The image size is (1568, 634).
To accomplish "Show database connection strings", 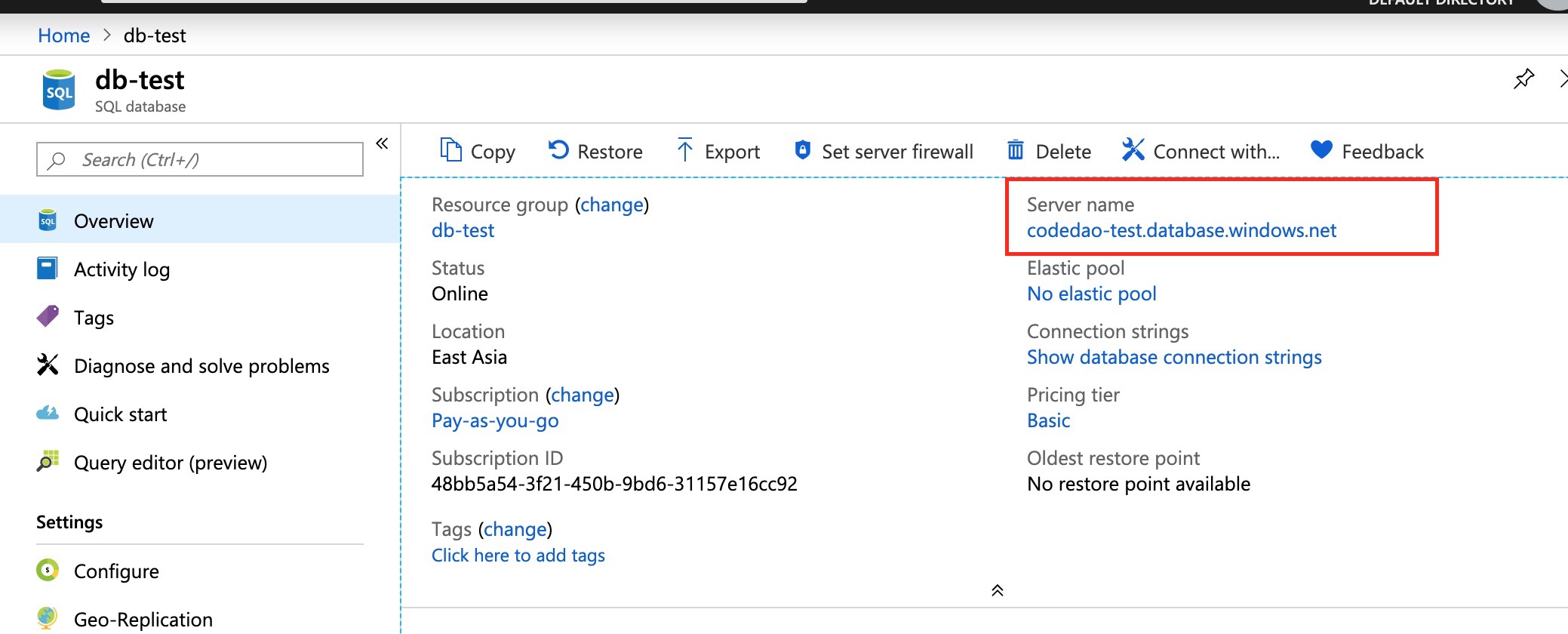I will [1173, 357].
